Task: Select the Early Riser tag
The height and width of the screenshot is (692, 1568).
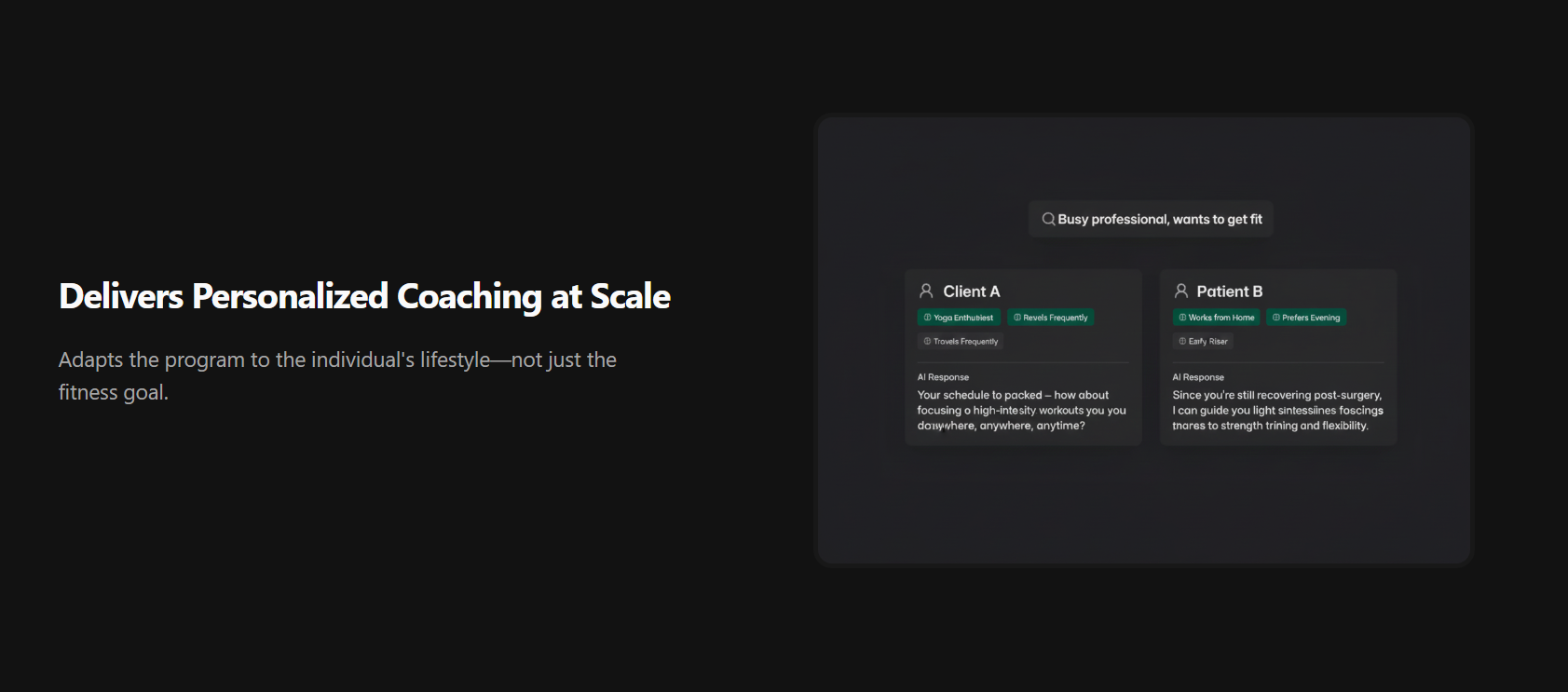Action: 1203,341
